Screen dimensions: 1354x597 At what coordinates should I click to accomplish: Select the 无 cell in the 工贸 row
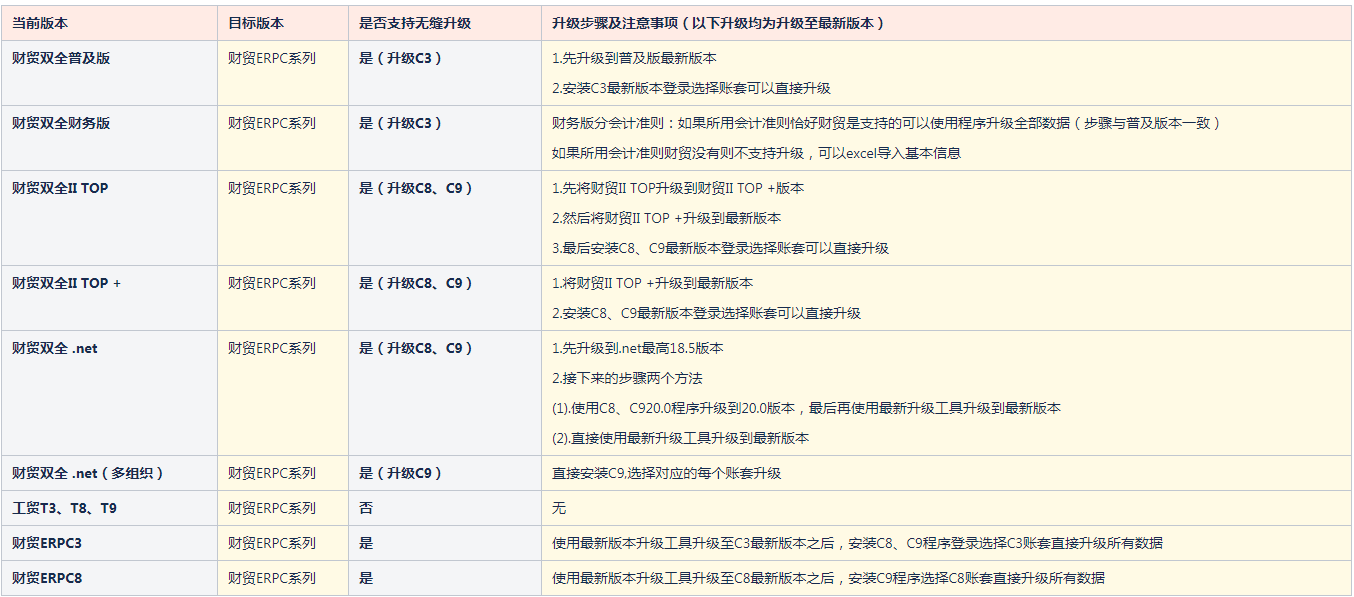click(559, 508)
